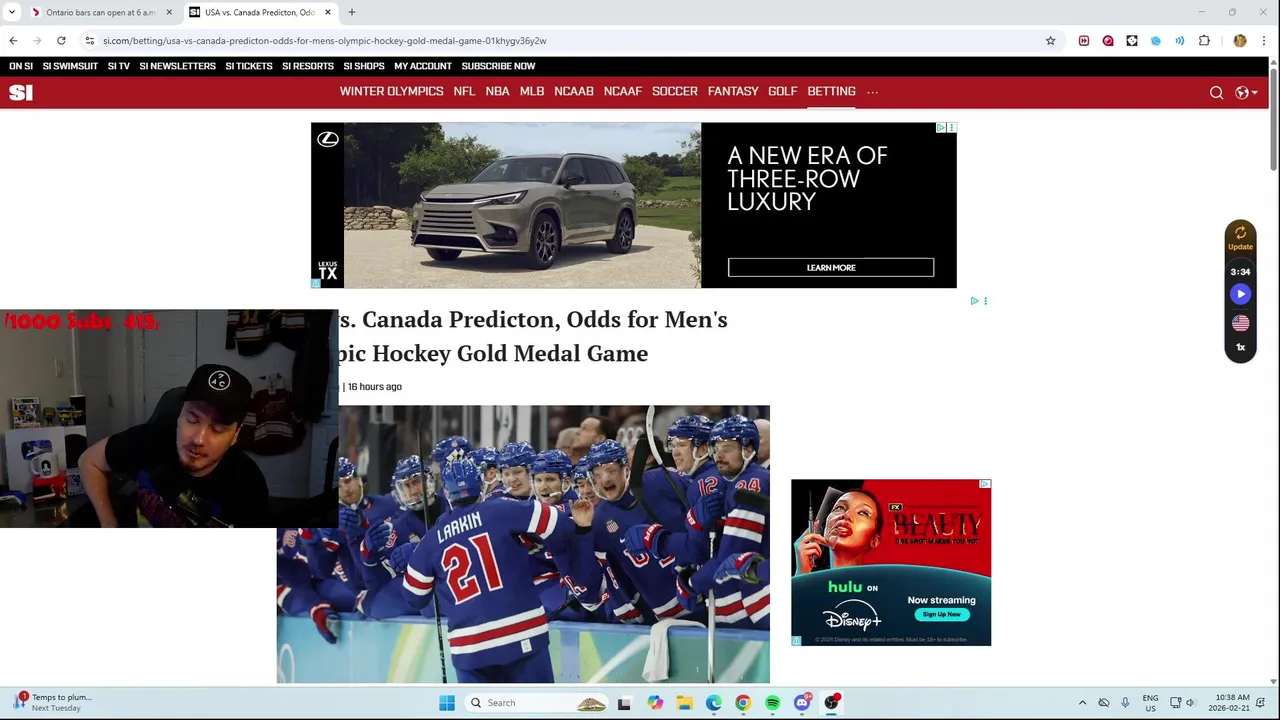Open Spotify from the taskbar
1280x720 pixels.
click(772, 703)
